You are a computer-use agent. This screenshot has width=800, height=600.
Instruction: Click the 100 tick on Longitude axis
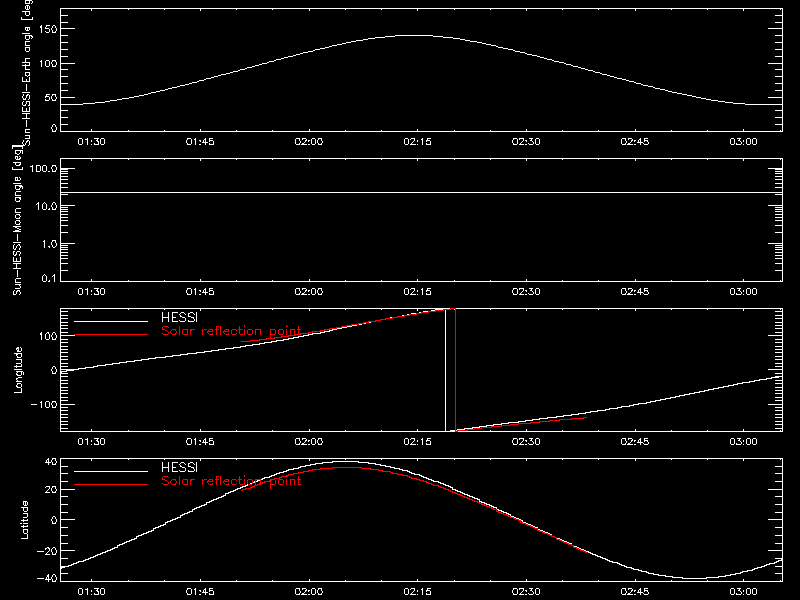coord(47,336)
